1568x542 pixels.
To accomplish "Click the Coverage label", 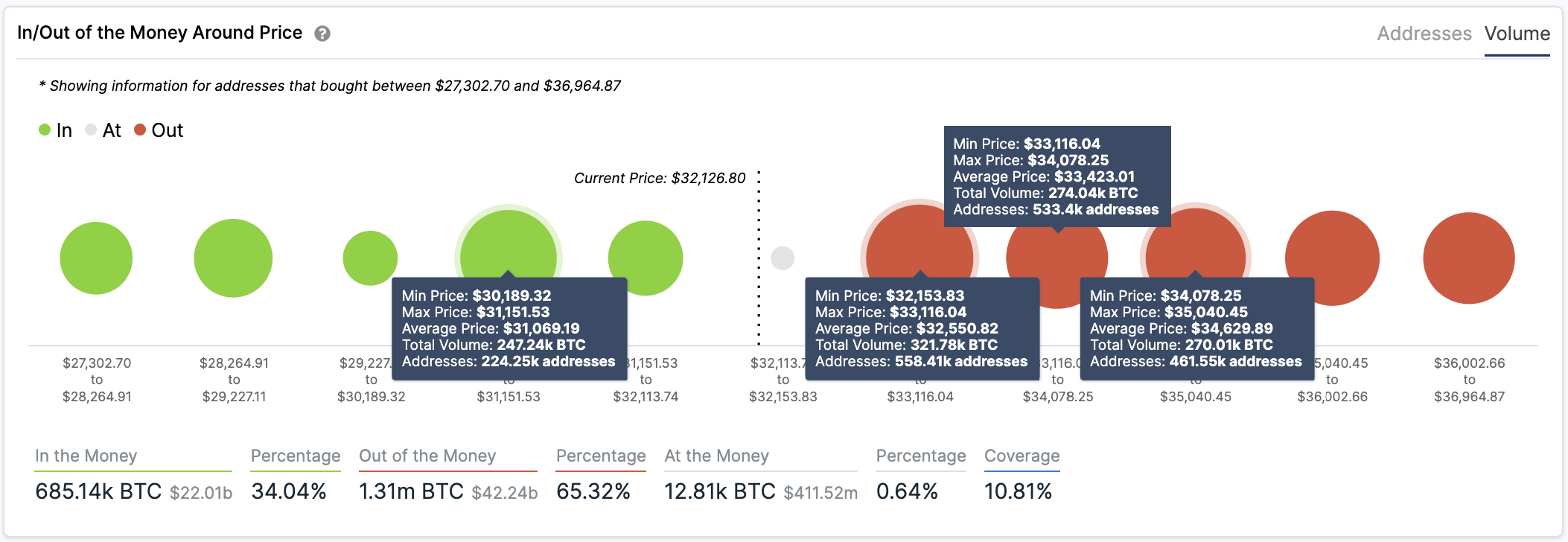I will 1022,456.
